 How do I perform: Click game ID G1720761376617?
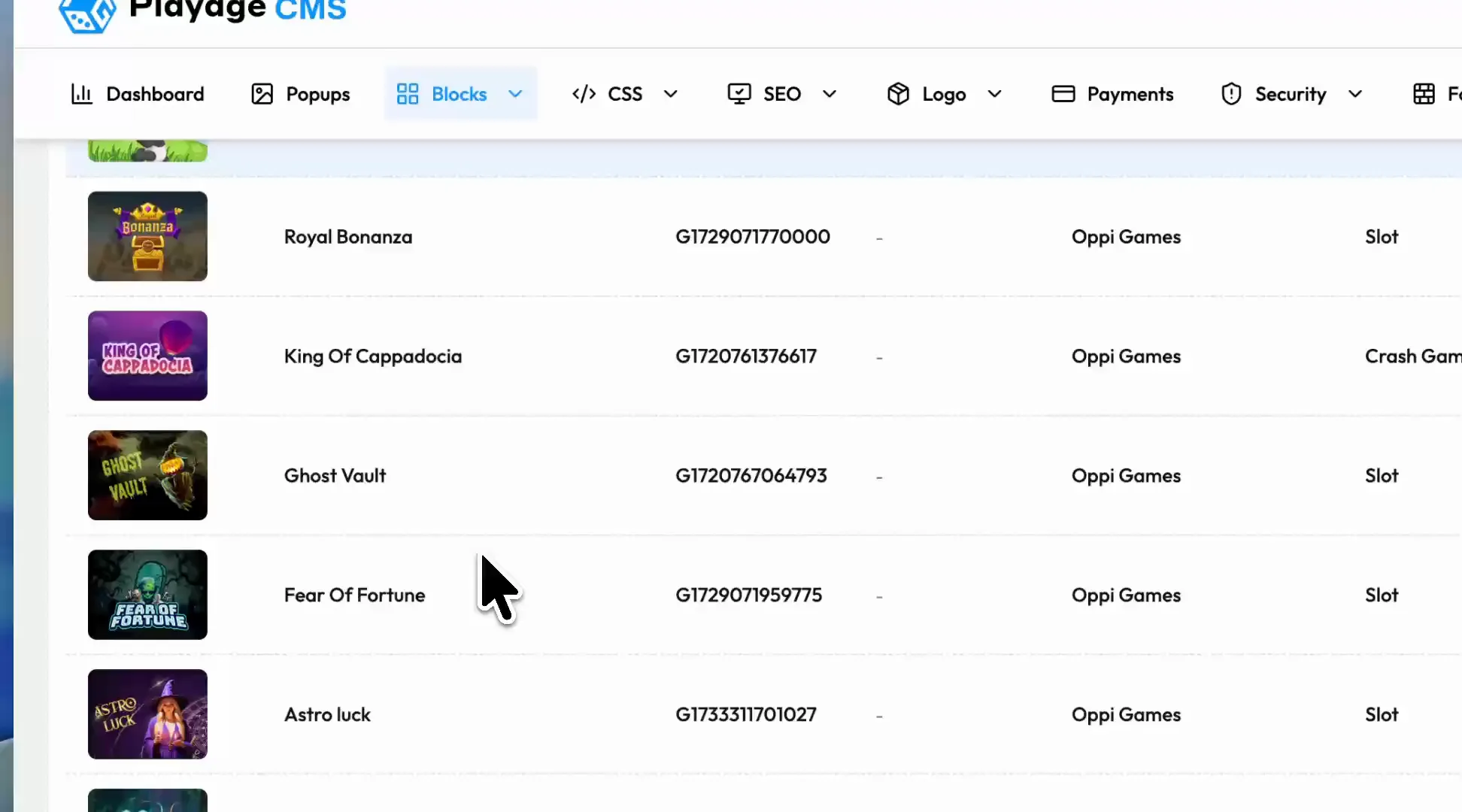(746, 356)
